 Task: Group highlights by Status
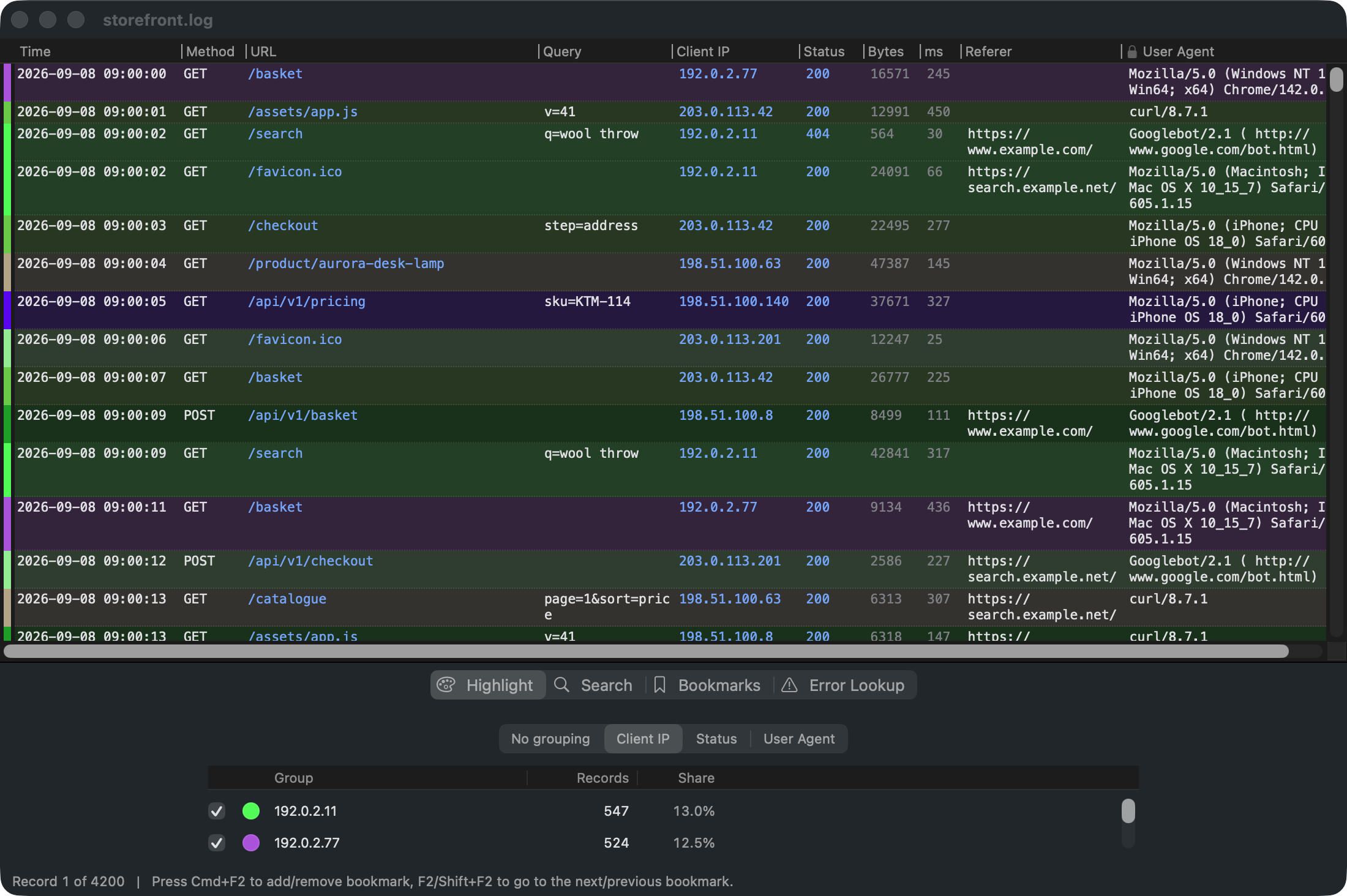pos(716,739)
